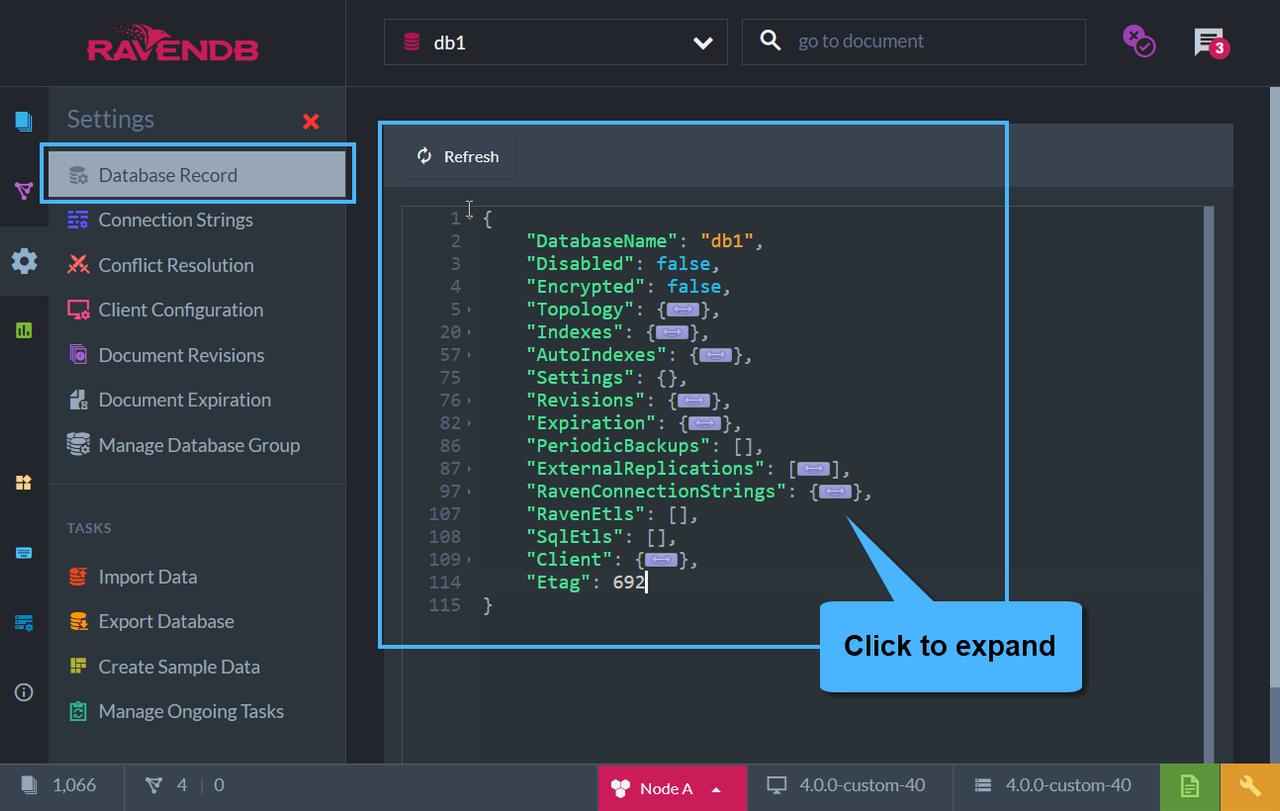Expand the folded AutoIndexes object

(714, 355)
